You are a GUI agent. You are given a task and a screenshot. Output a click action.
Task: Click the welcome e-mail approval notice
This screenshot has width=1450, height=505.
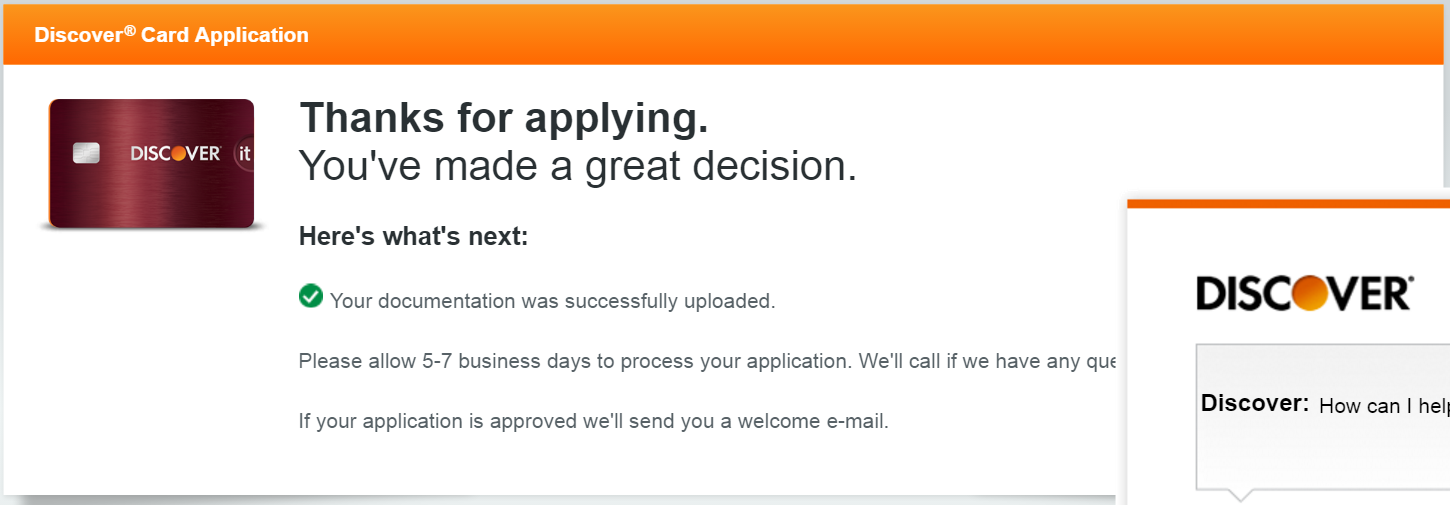pyautogui.click(x=593, y=421)
